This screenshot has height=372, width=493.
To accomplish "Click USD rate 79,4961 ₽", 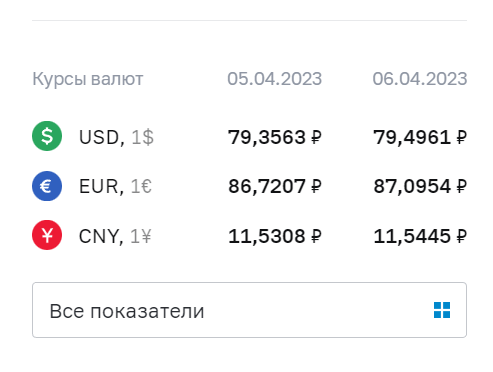I will tap(420, 137).
